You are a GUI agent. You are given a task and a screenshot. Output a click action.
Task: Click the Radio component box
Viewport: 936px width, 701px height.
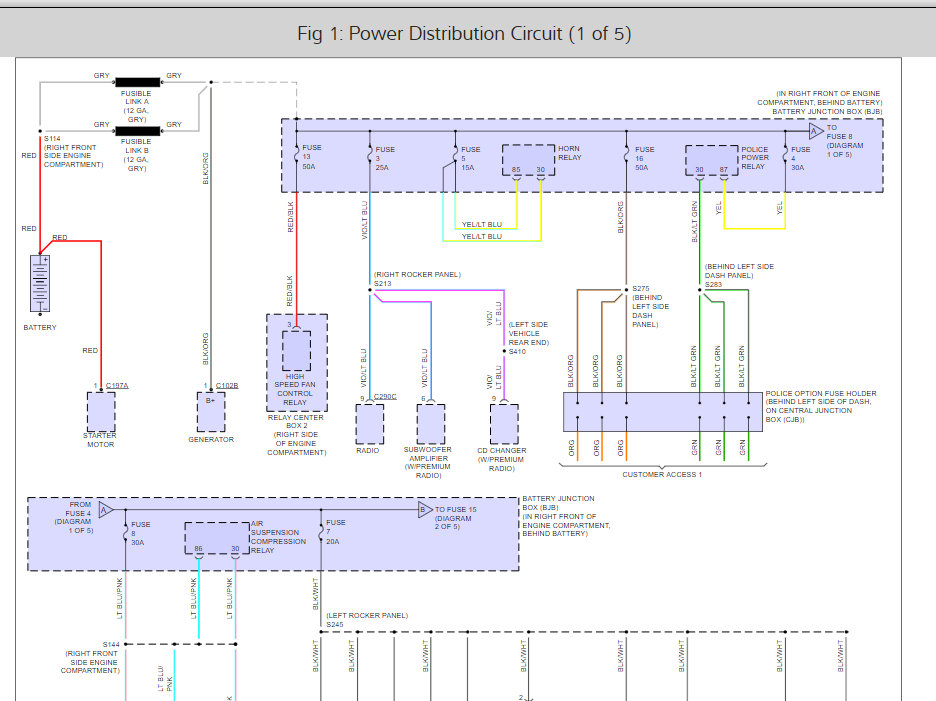pyautogui.click(x=370, y=424)
